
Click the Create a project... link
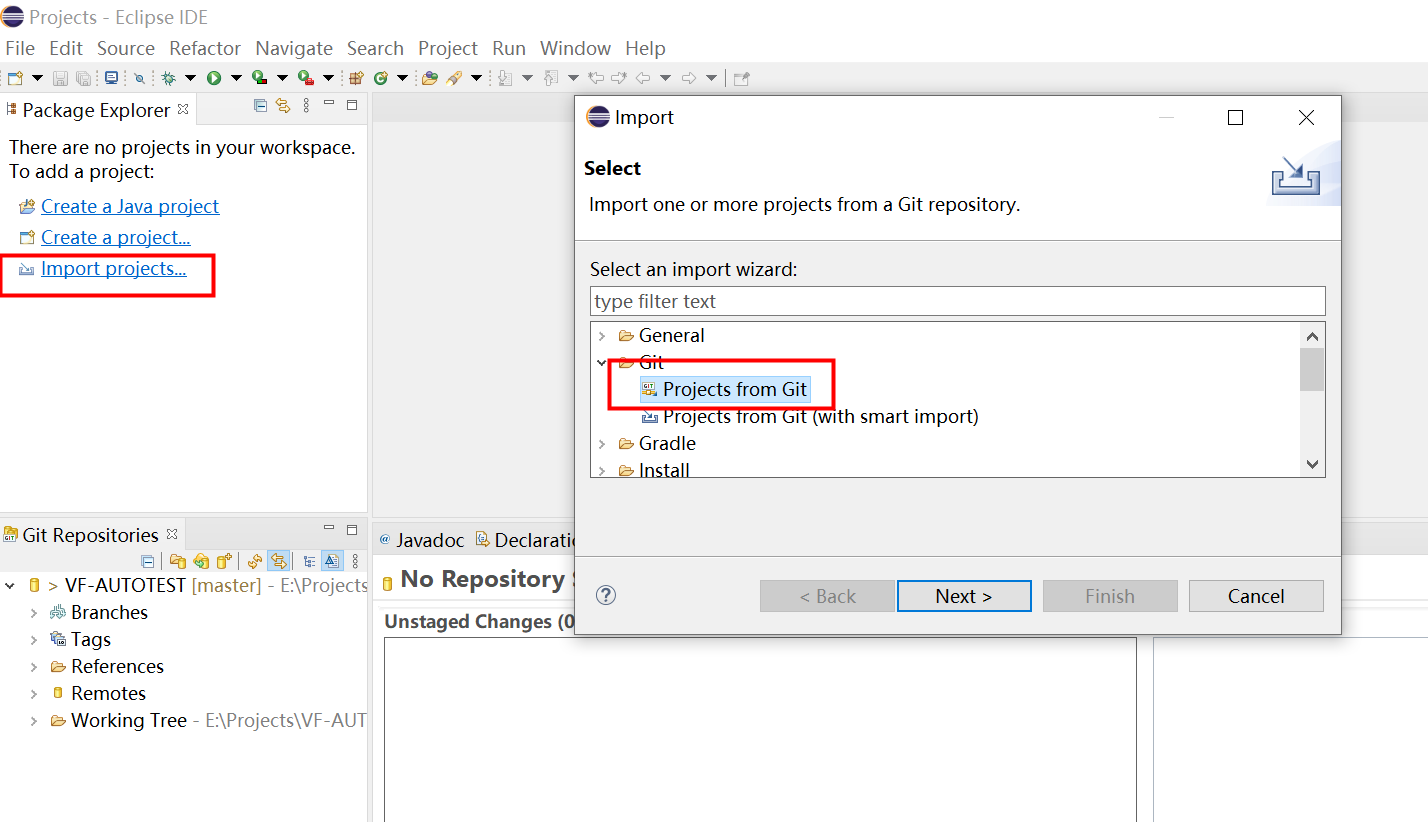point(116,238)
